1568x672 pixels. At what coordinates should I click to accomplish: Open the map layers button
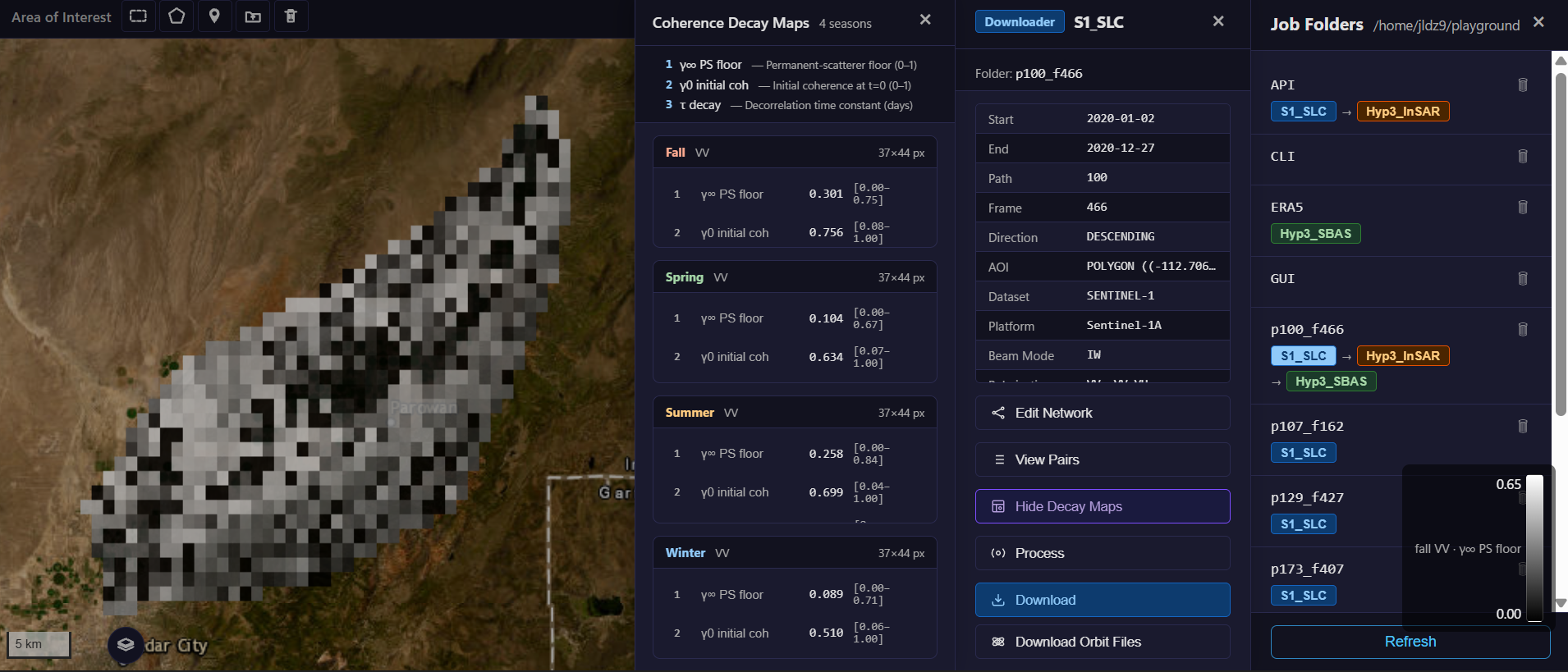(x=126, y=645)
